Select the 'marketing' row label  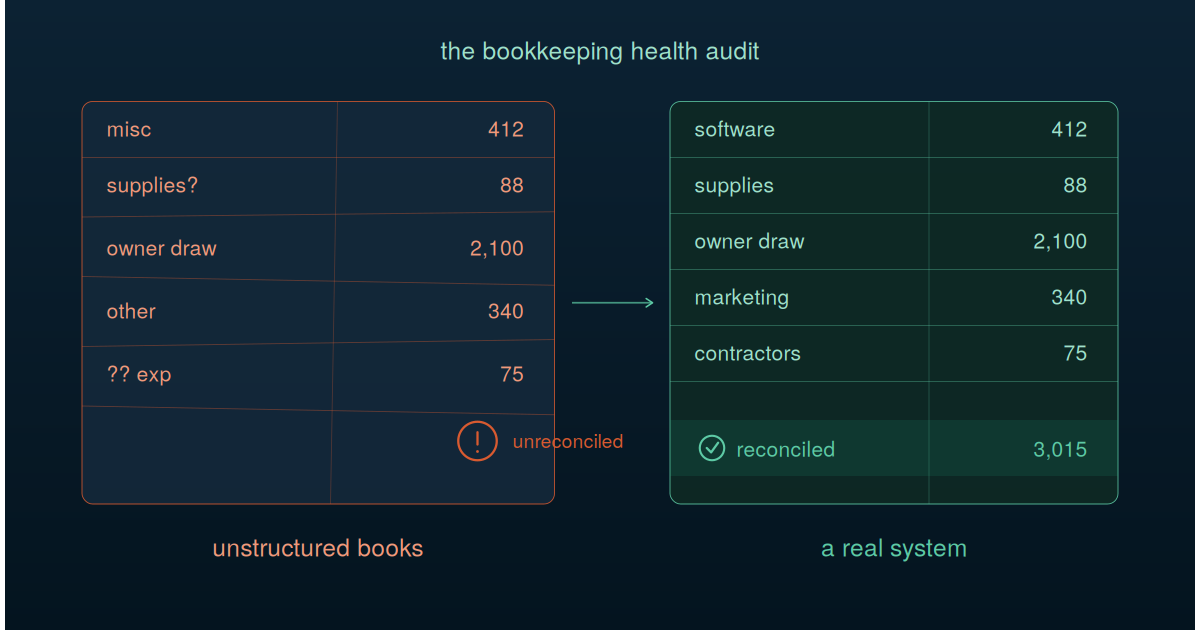[742, 298]
